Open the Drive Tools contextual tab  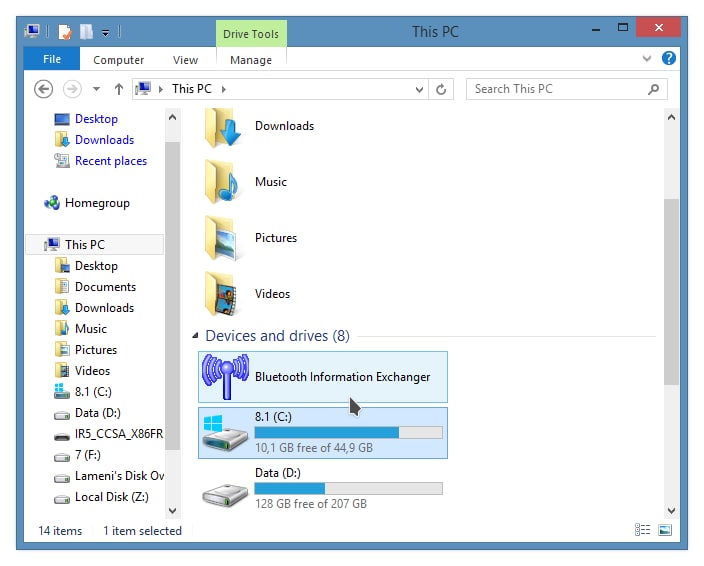(x=251, y=34)
